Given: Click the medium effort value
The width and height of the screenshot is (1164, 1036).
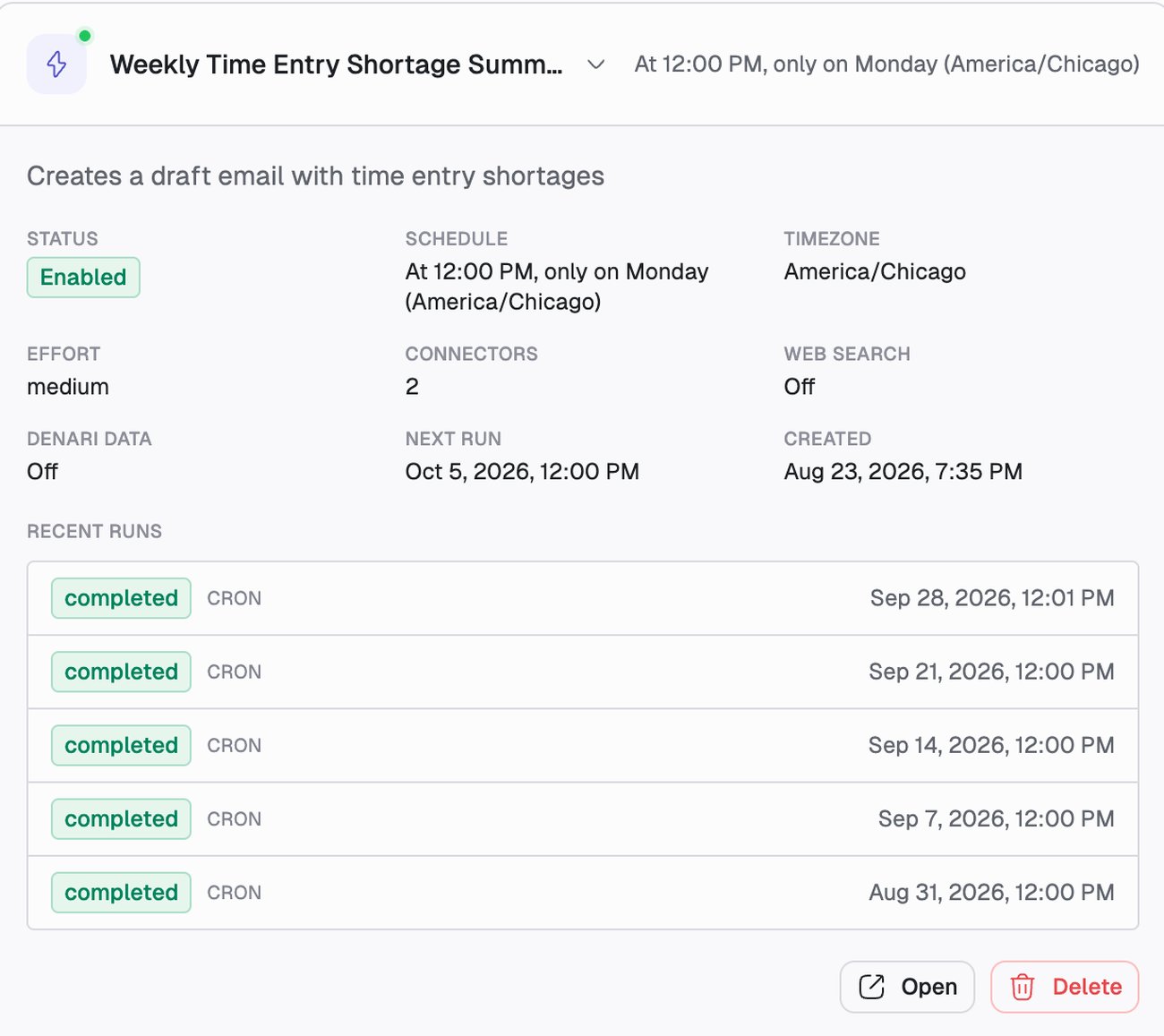Looking at the screenshot, I should point(68,387).
